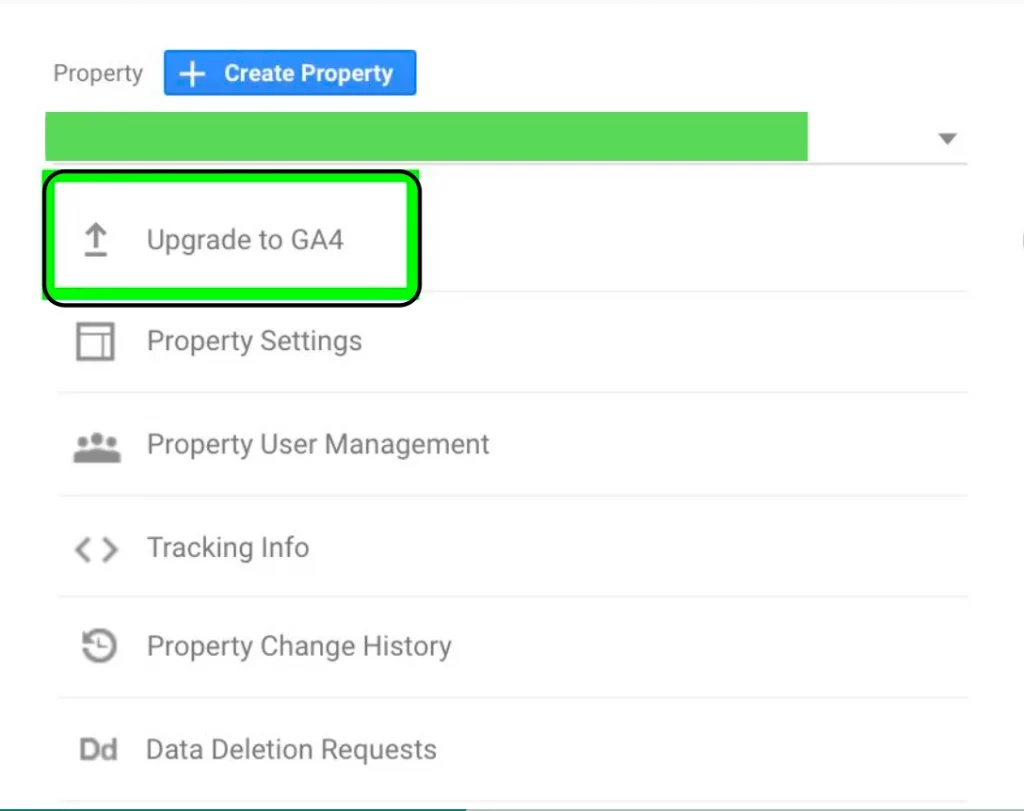The width and height of the screenshot is (1024, 811).
Task: Open Property User Management link
Action: click(x=318, y=445)
